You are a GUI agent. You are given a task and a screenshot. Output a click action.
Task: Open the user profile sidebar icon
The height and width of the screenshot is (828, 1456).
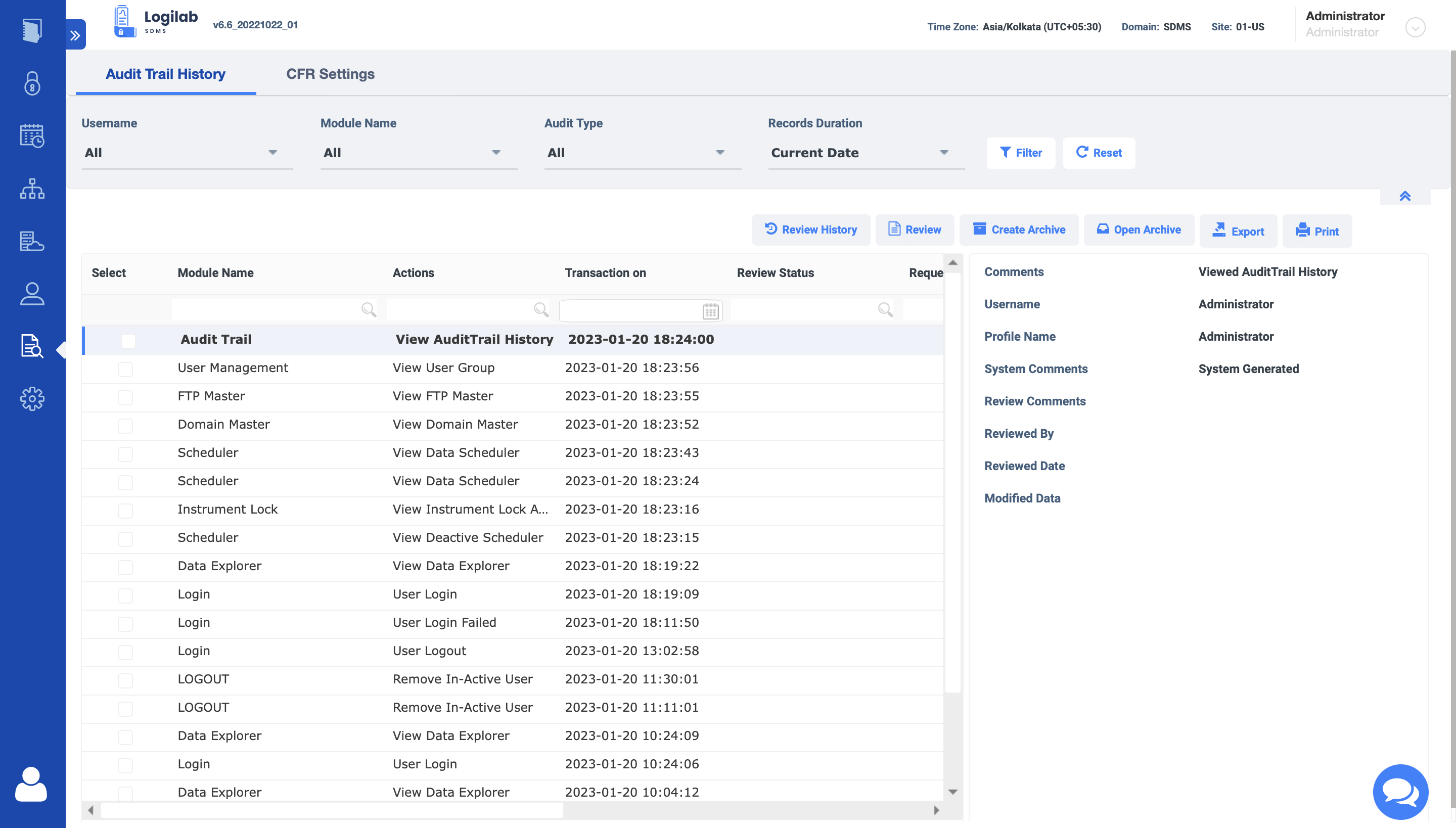click(x=32, y=294)
